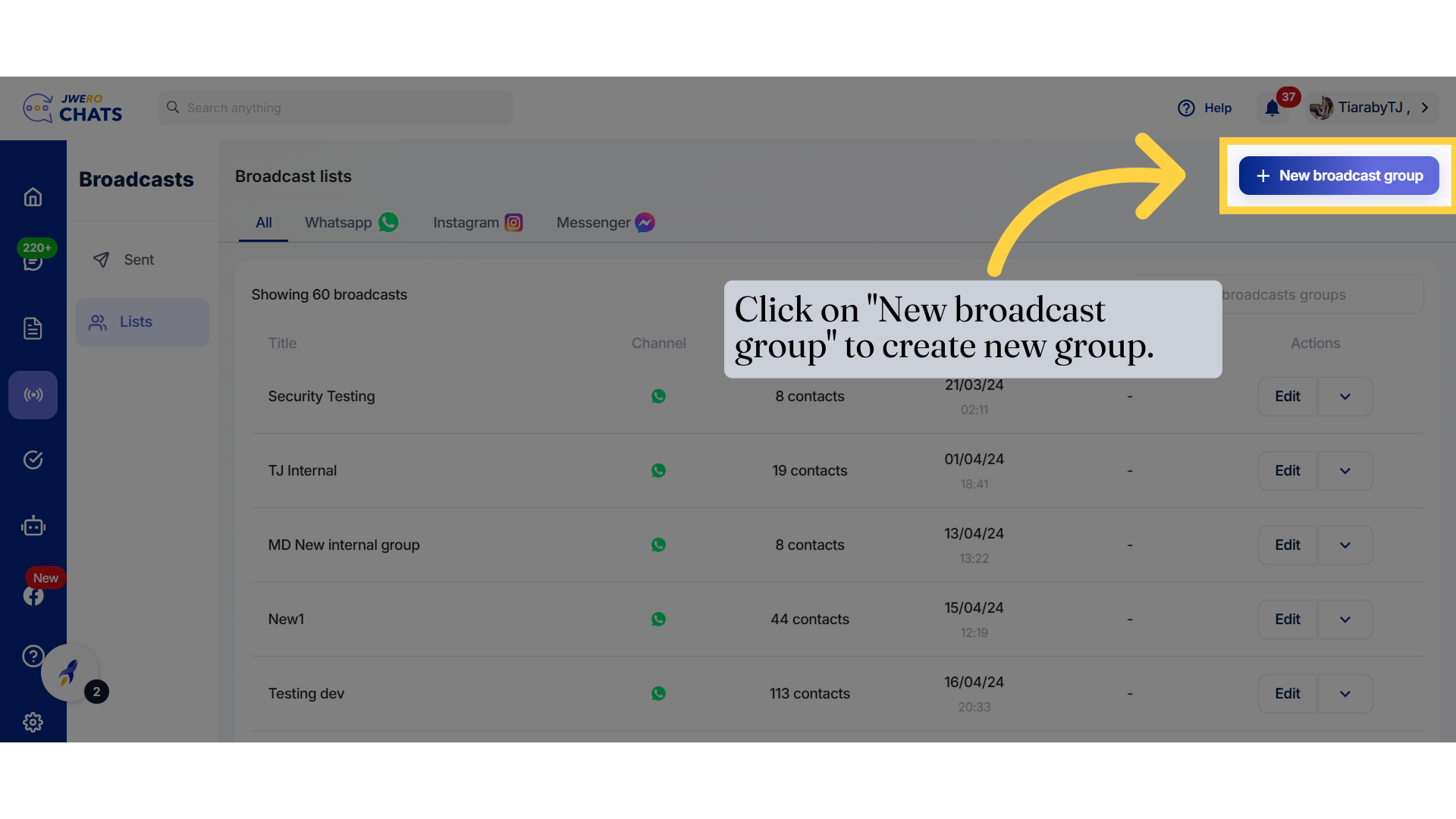Click the search anything field
The width and height of the screenshot is (1456, 819).
[x=335, y=108]
